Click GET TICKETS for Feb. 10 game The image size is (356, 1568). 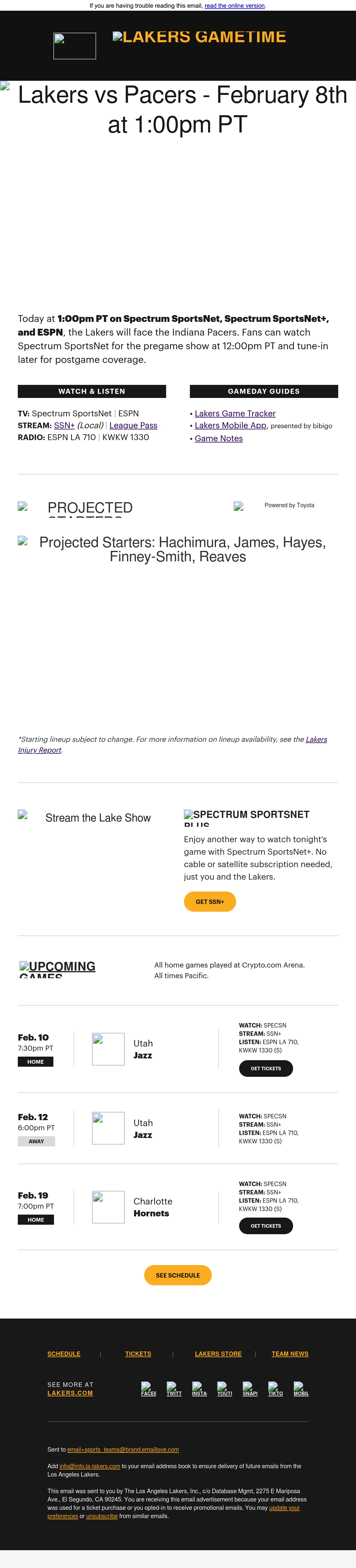click(266, 1068)
